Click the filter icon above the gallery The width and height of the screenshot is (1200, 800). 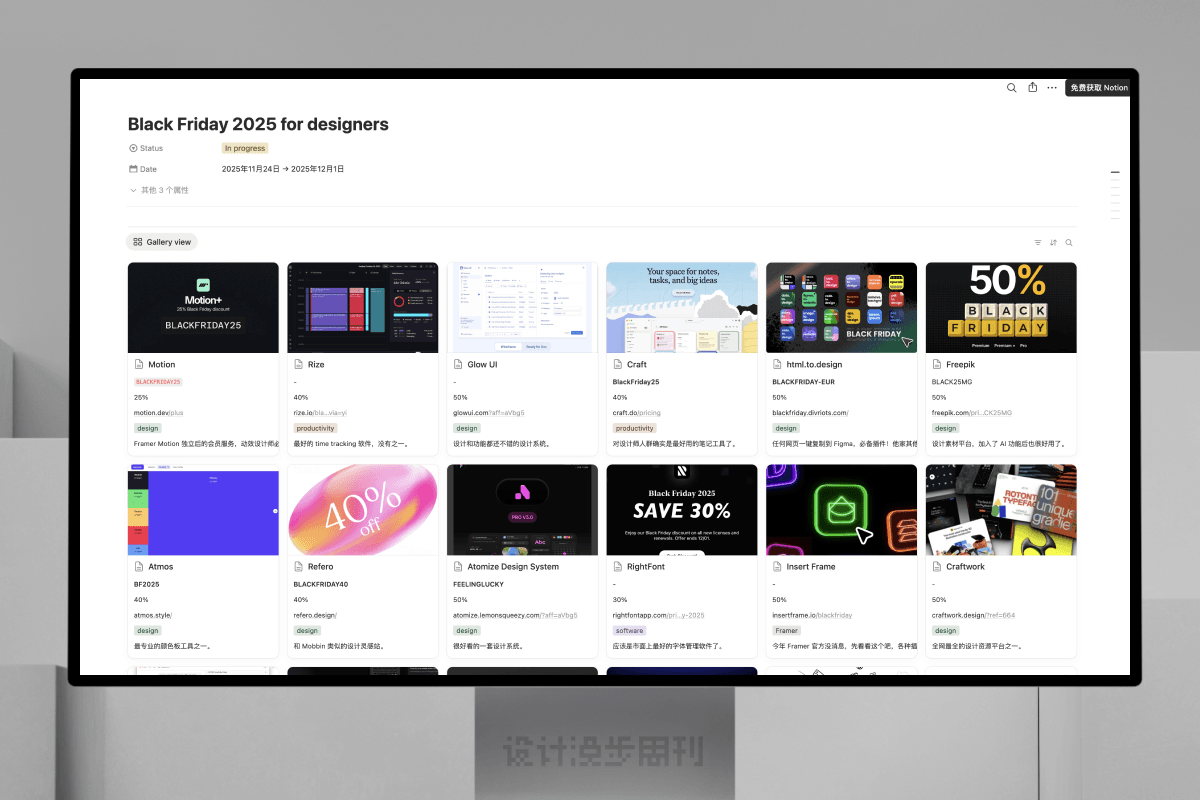tap(1038, 242)
